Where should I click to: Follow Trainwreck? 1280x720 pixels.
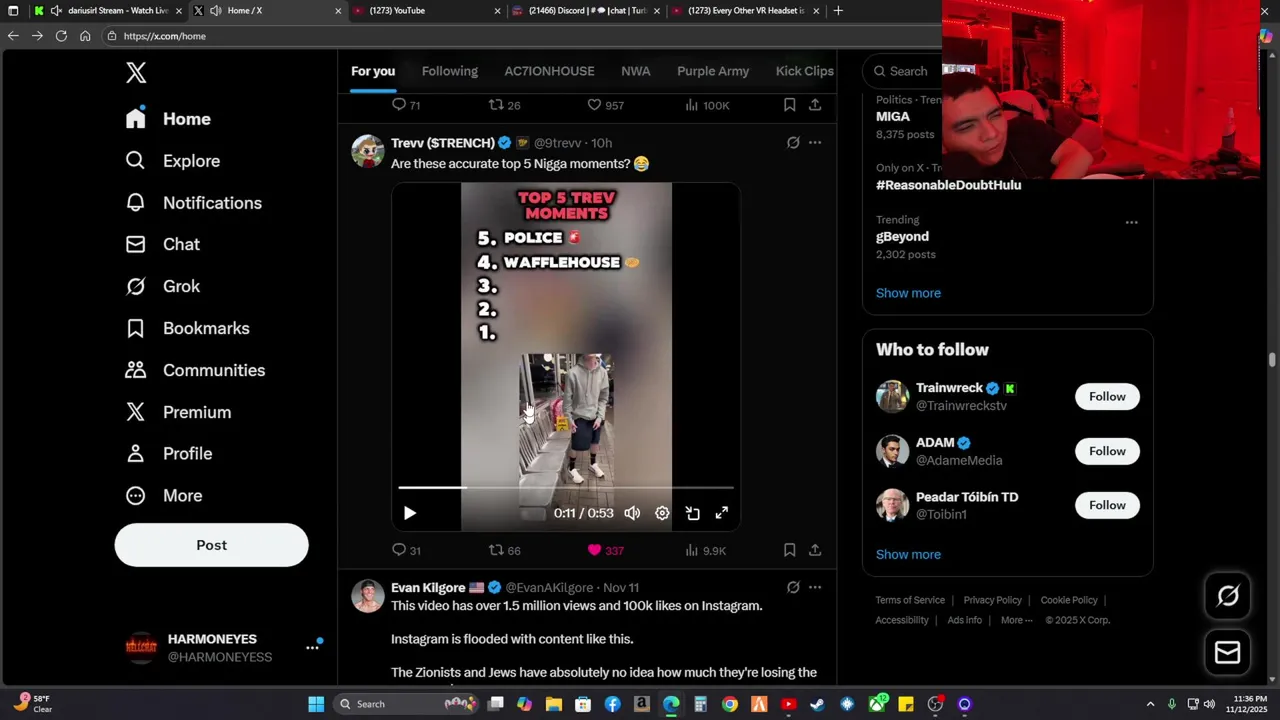pos(1107,397)
